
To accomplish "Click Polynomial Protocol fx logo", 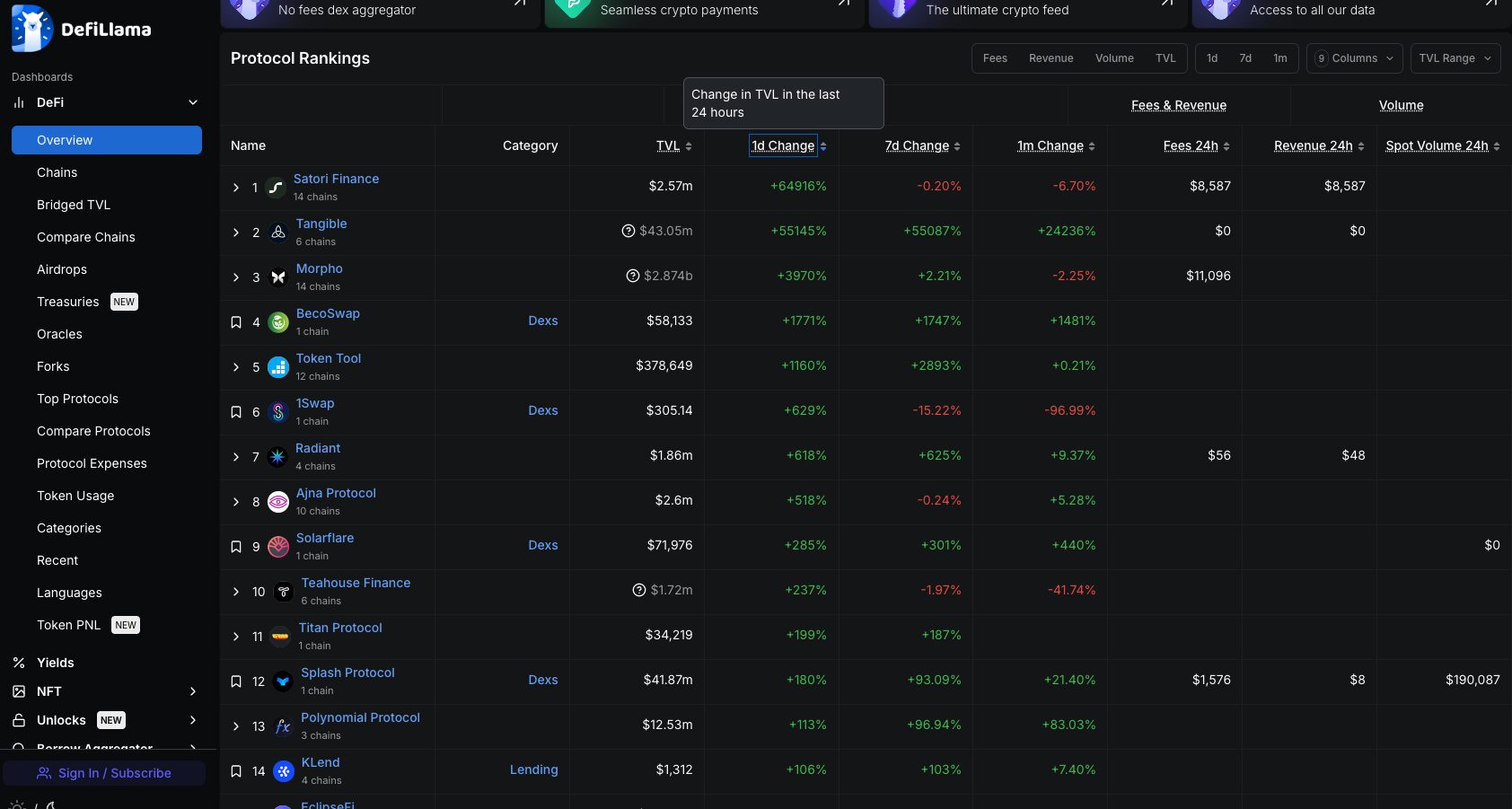I will coord(283,726).
